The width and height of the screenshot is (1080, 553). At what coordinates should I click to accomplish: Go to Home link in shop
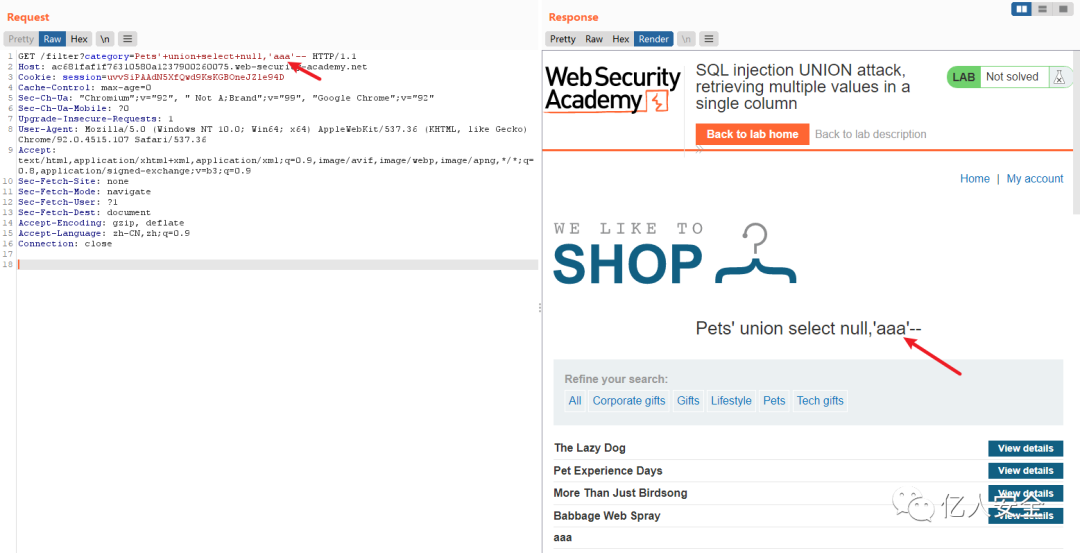[975, 178]
